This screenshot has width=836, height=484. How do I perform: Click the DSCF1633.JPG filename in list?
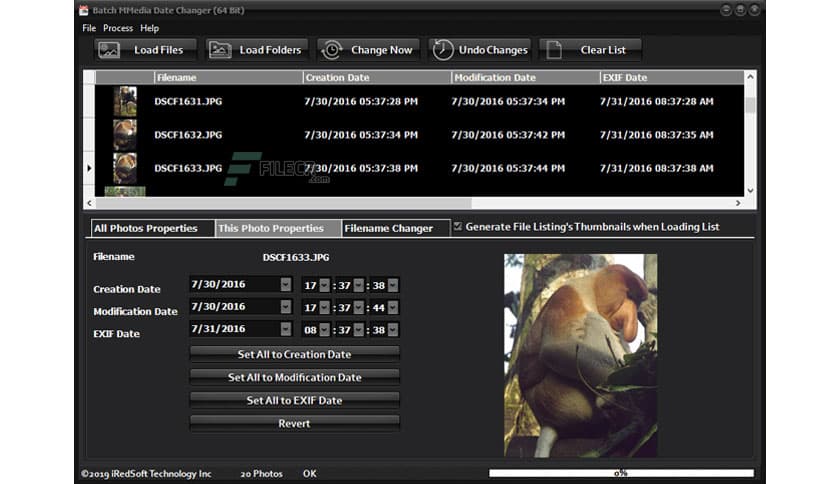click(x=188, y=168)
